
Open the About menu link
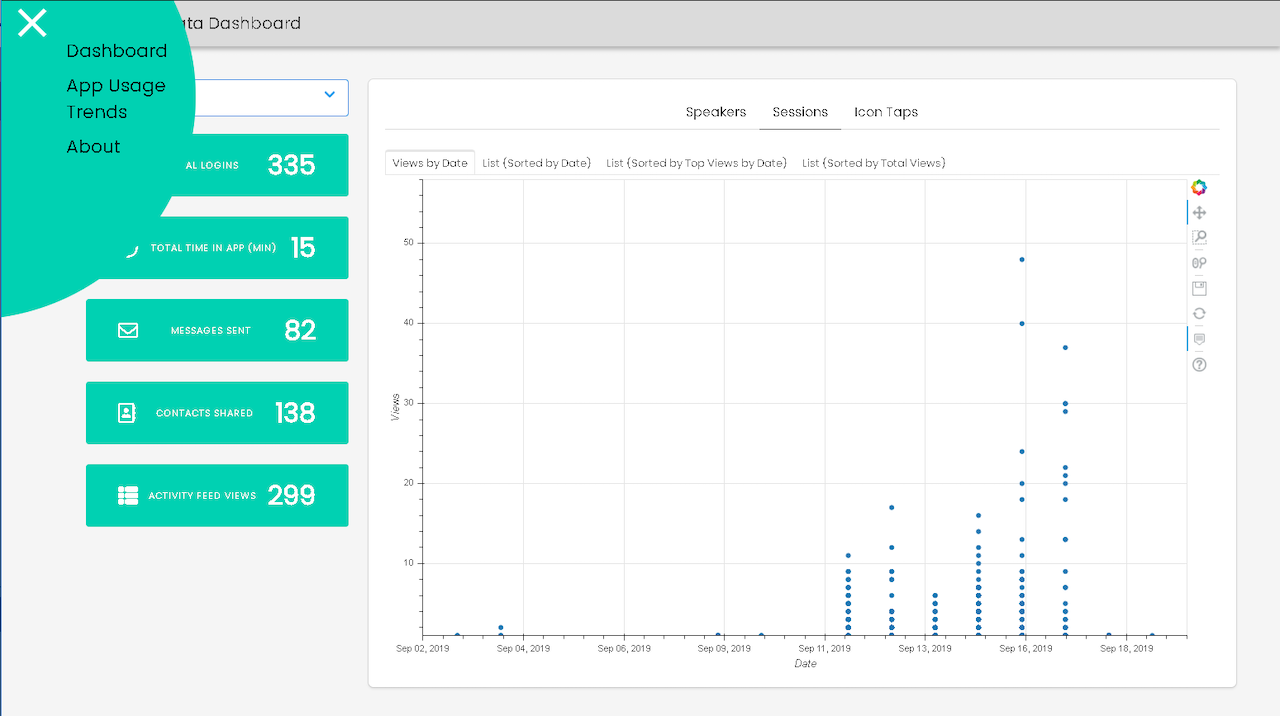pos(93,147)
